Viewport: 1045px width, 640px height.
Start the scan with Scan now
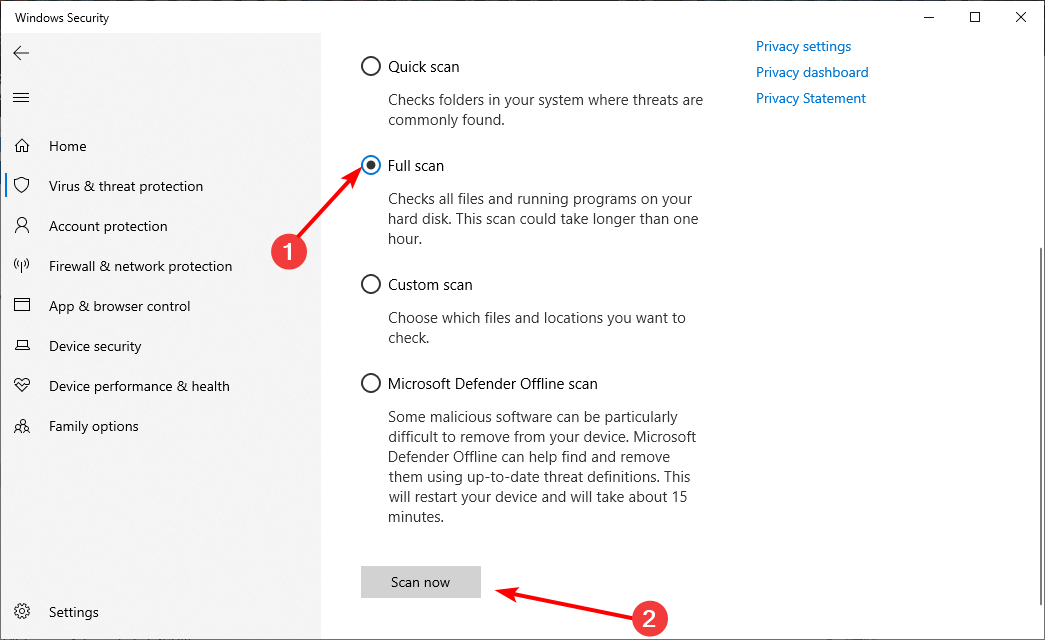[x=421, y=582]
